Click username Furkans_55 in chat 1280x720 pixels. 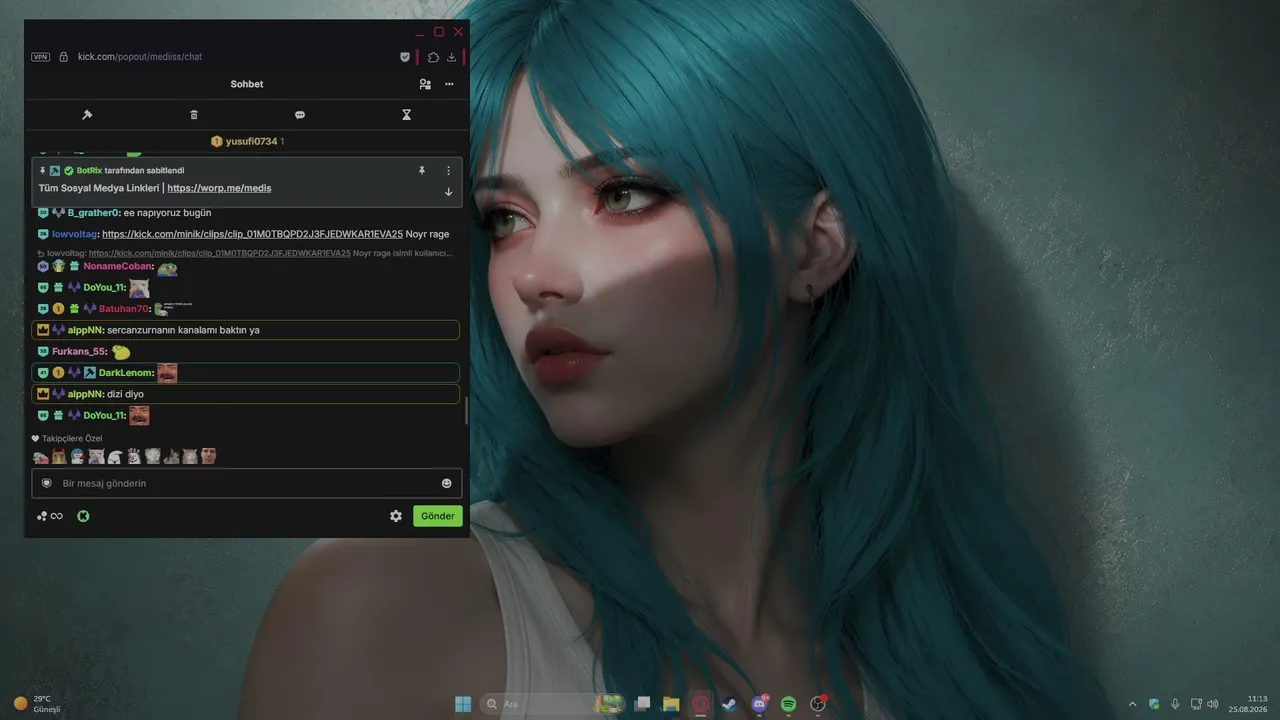coord(79,352)
